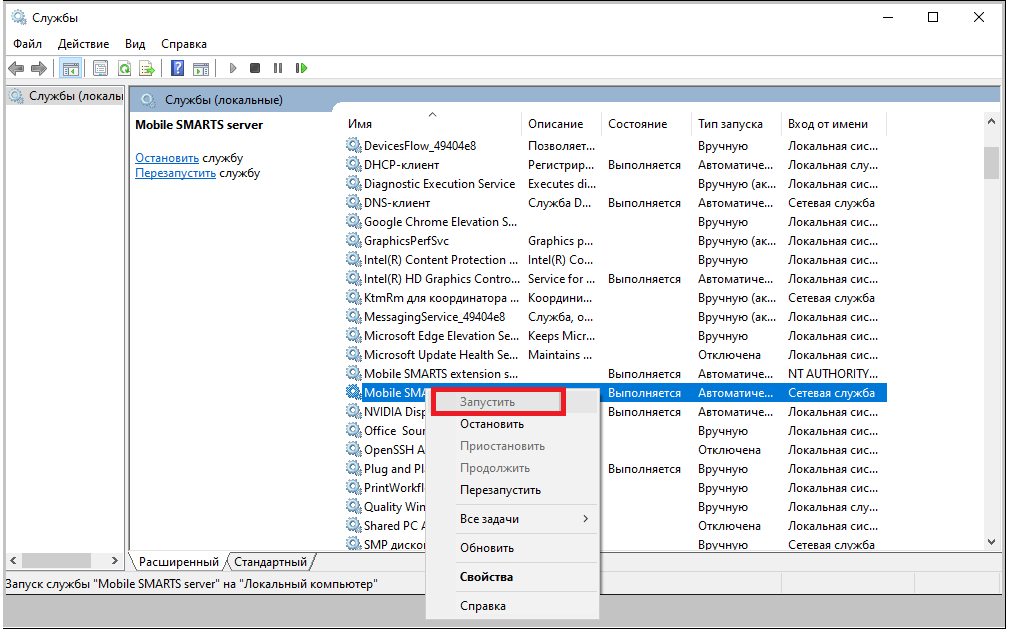Click the Stop service square icon

(255, 68)
